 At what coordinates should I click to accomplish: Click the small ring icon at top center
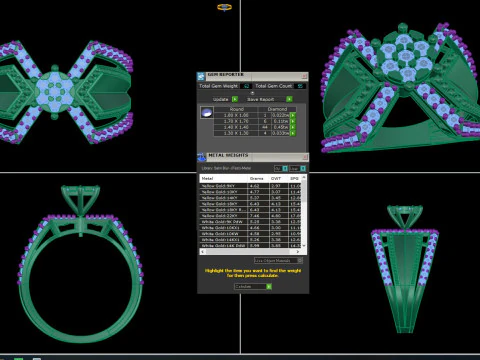click(x=224, y=7)
